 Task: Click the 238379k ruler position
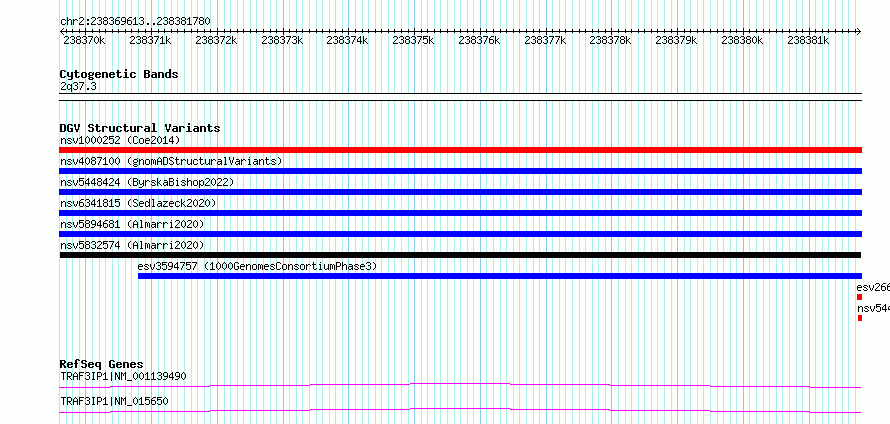tap(675, 40)
